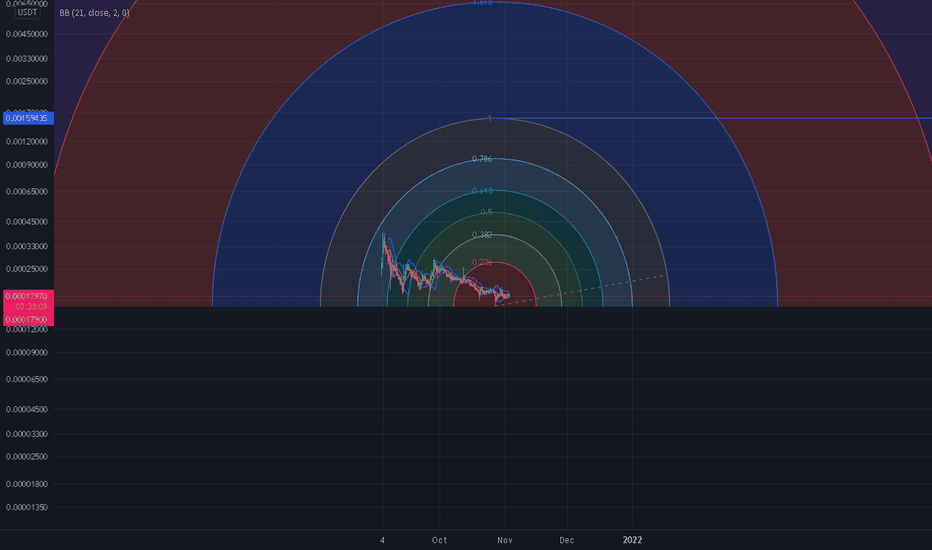The height and width of the screenshot is (550, 932).
Task: Click the 0.00033000 price axis label
Action: [27, 246]
